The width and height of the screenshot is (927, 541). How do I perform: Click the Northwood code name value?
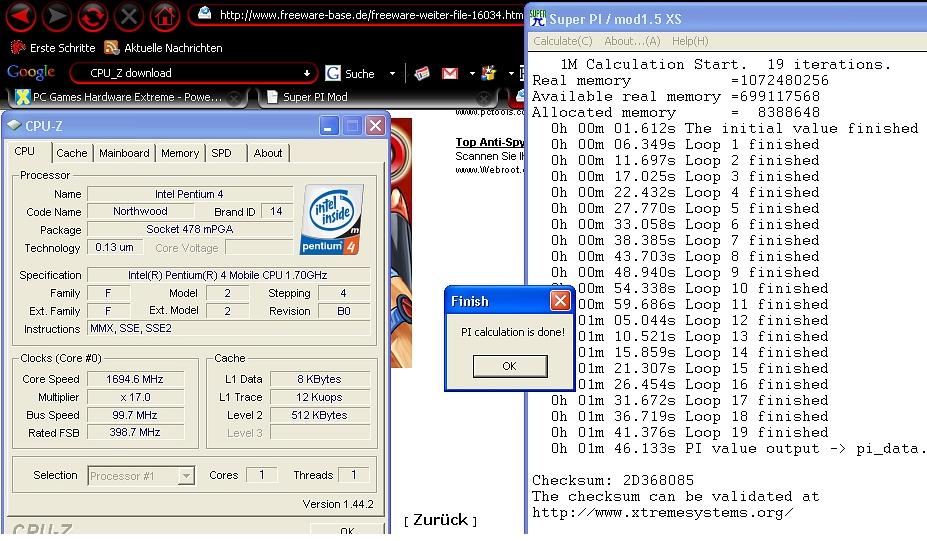click(140, 211)
